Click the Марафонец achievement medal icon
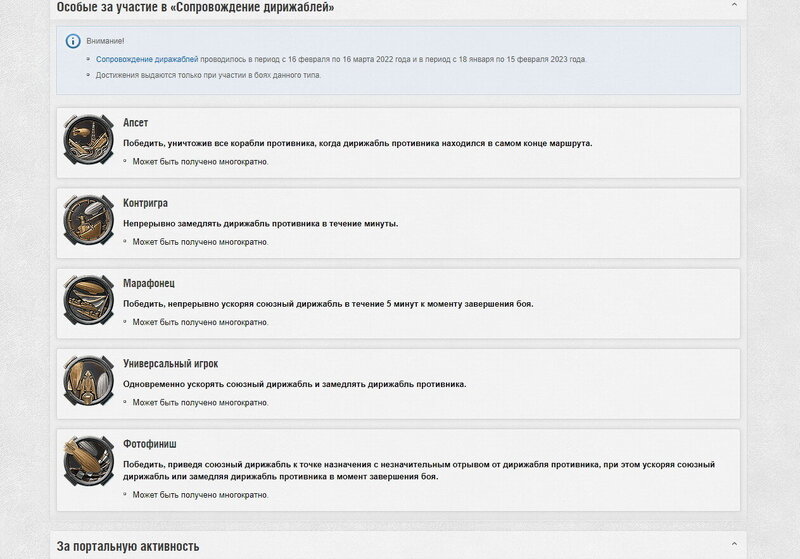Image resolution: width=800 pixels, height=559 pixels. click(88, 300)
